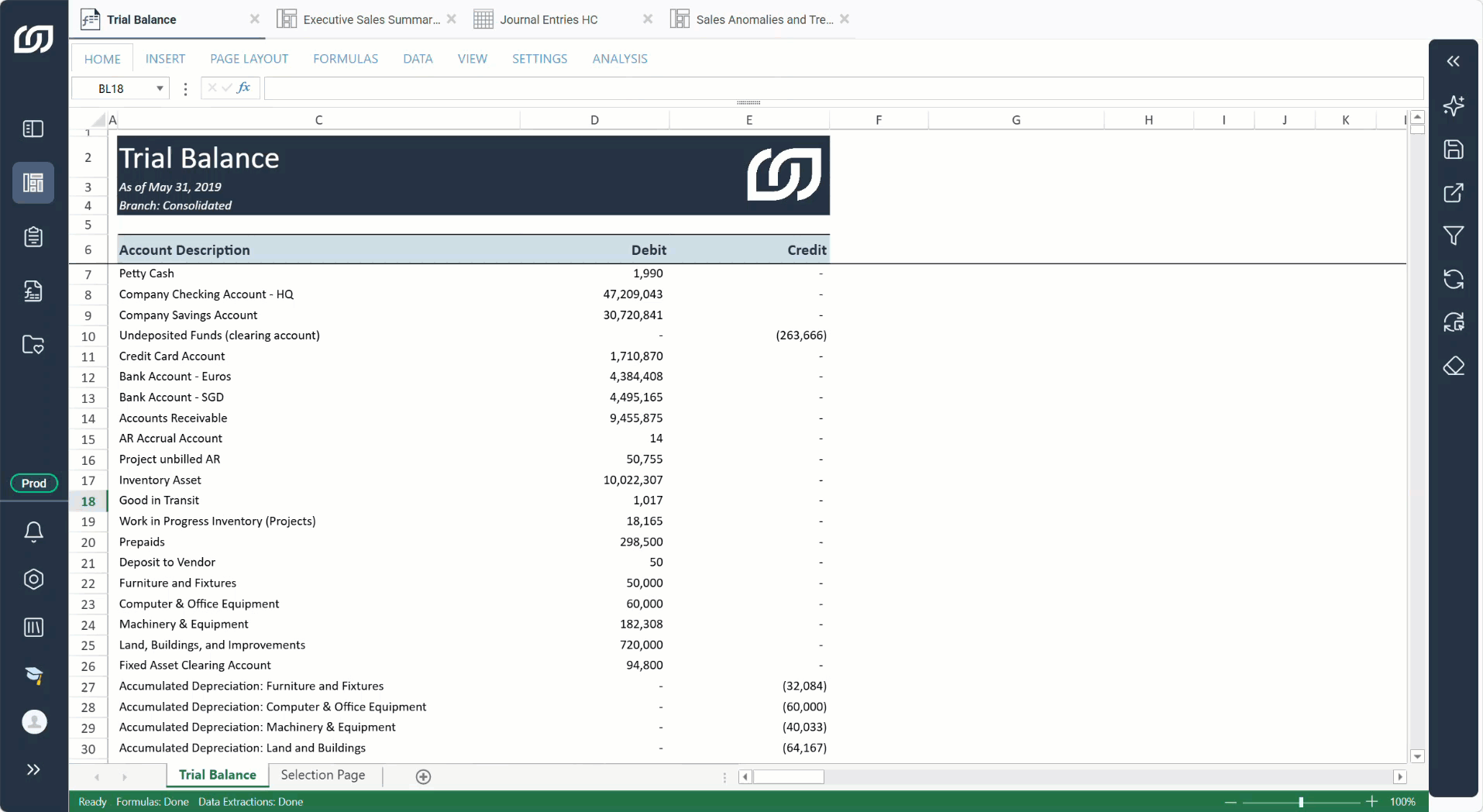
Task: Close the Executive Sales Summary tab
Action: click(452, 19)
